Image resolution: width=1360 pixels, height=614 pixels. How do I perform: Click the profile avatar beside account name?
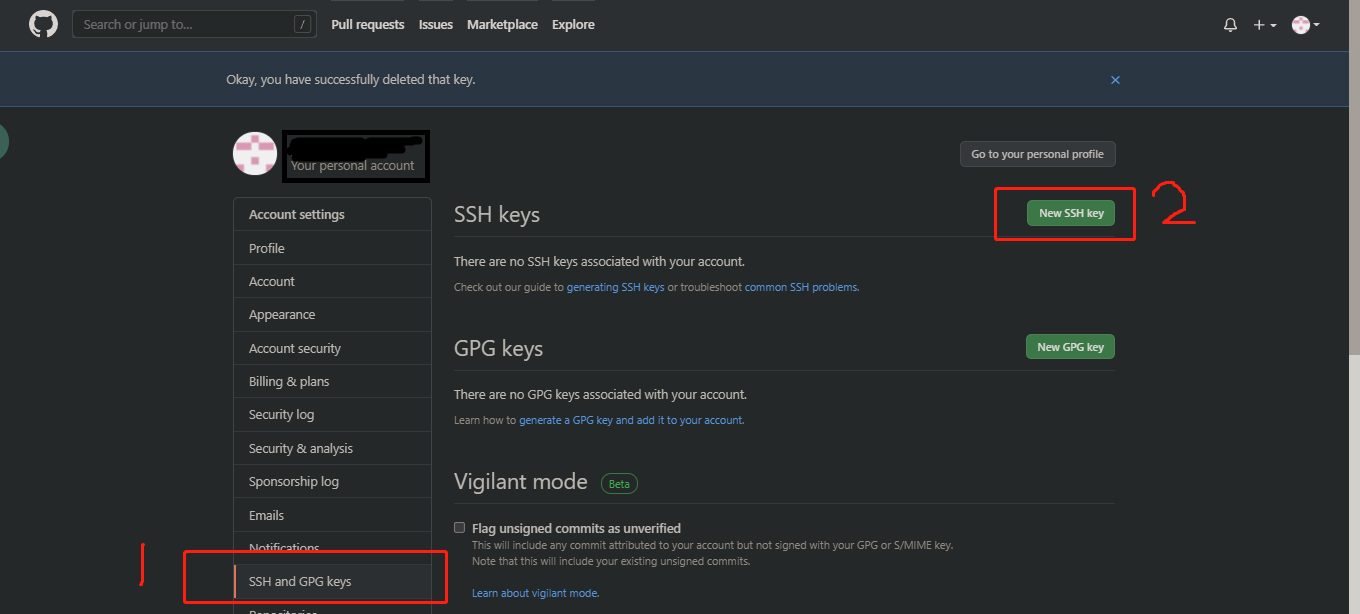pyautogui.click(x=255, y=154)
